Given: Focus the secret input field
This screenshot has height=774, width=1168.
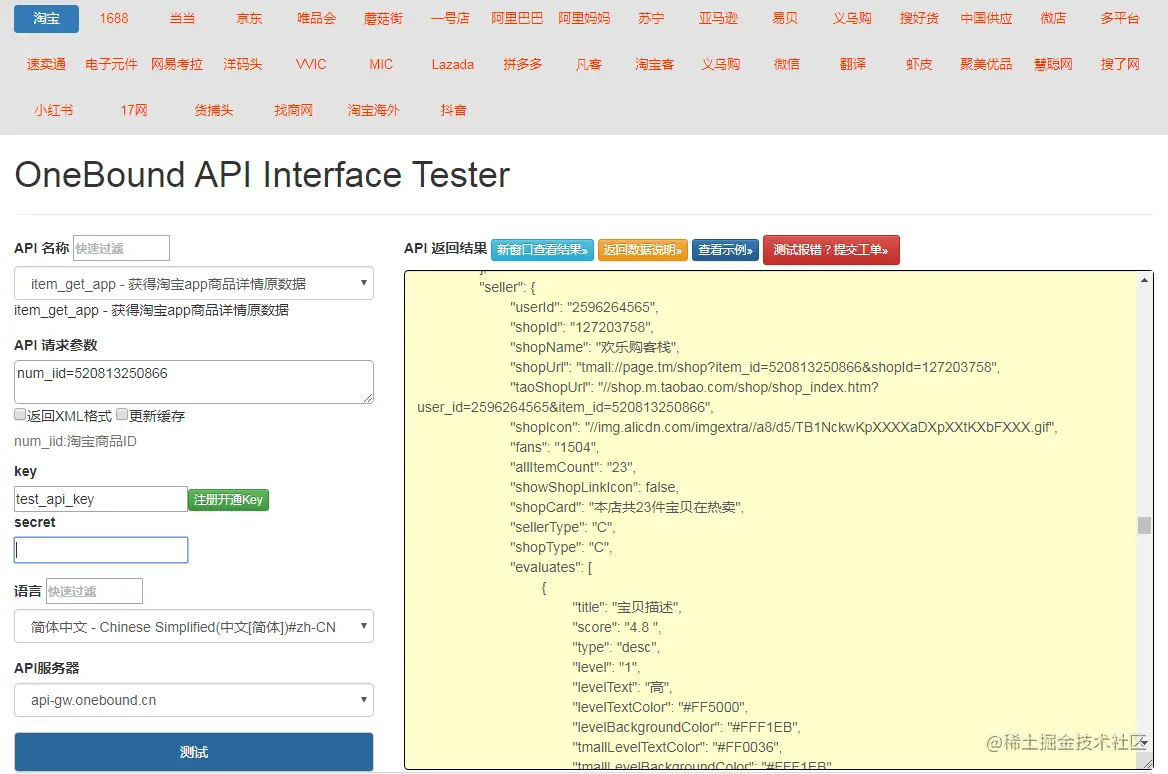Looking at the screenshot, I should tap(101, 550).
